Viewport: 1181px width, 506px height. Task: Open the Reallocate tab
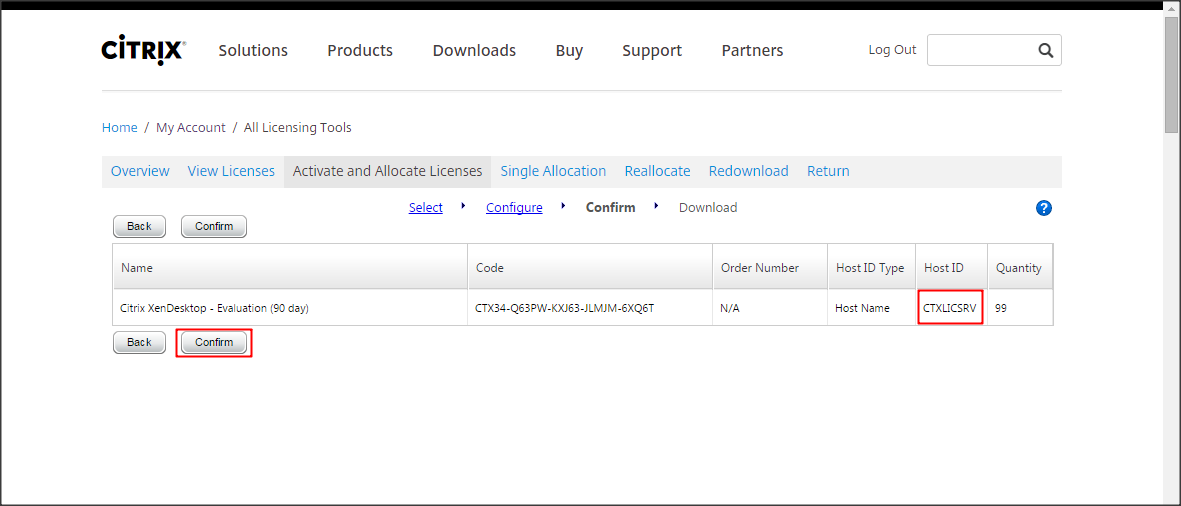coord(657,171)
